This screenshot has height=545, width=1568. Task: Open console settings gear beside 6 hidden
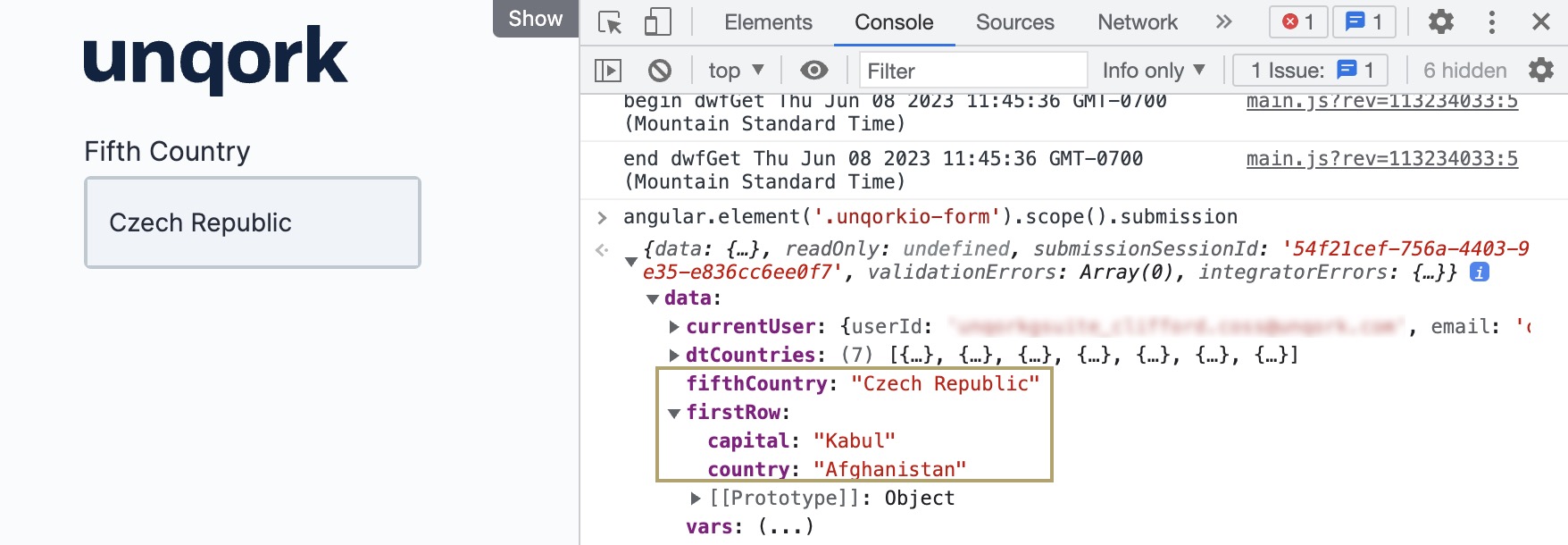tap(1541, 70)
